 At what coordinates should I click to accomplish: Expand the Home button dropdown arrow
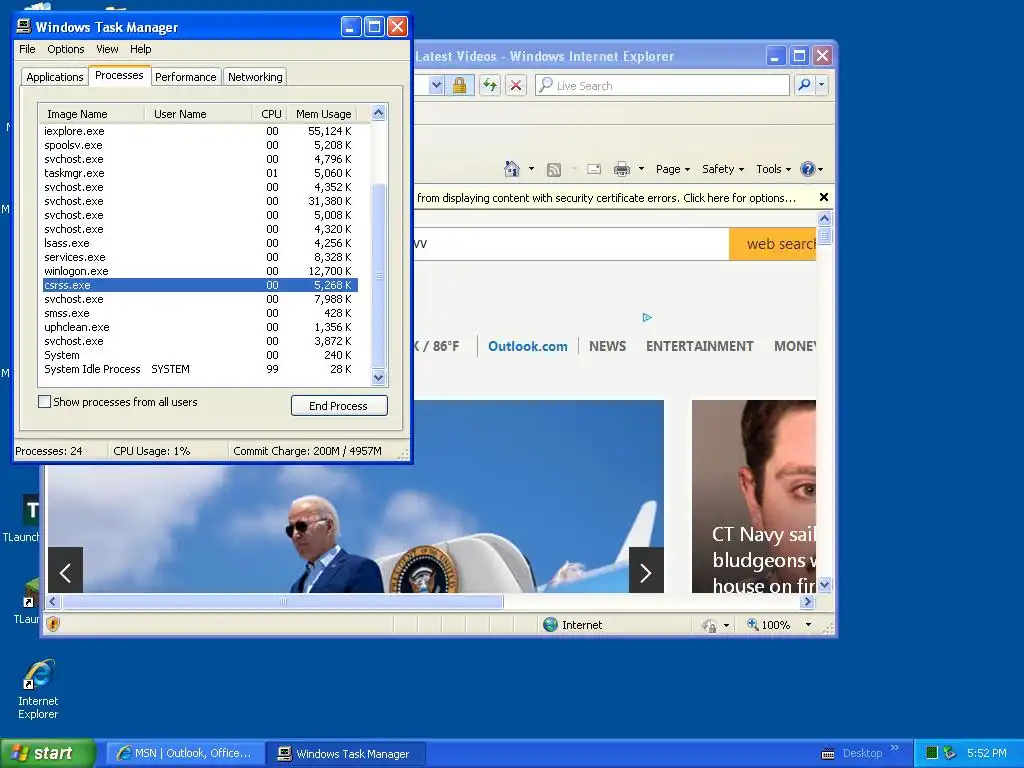531,169
